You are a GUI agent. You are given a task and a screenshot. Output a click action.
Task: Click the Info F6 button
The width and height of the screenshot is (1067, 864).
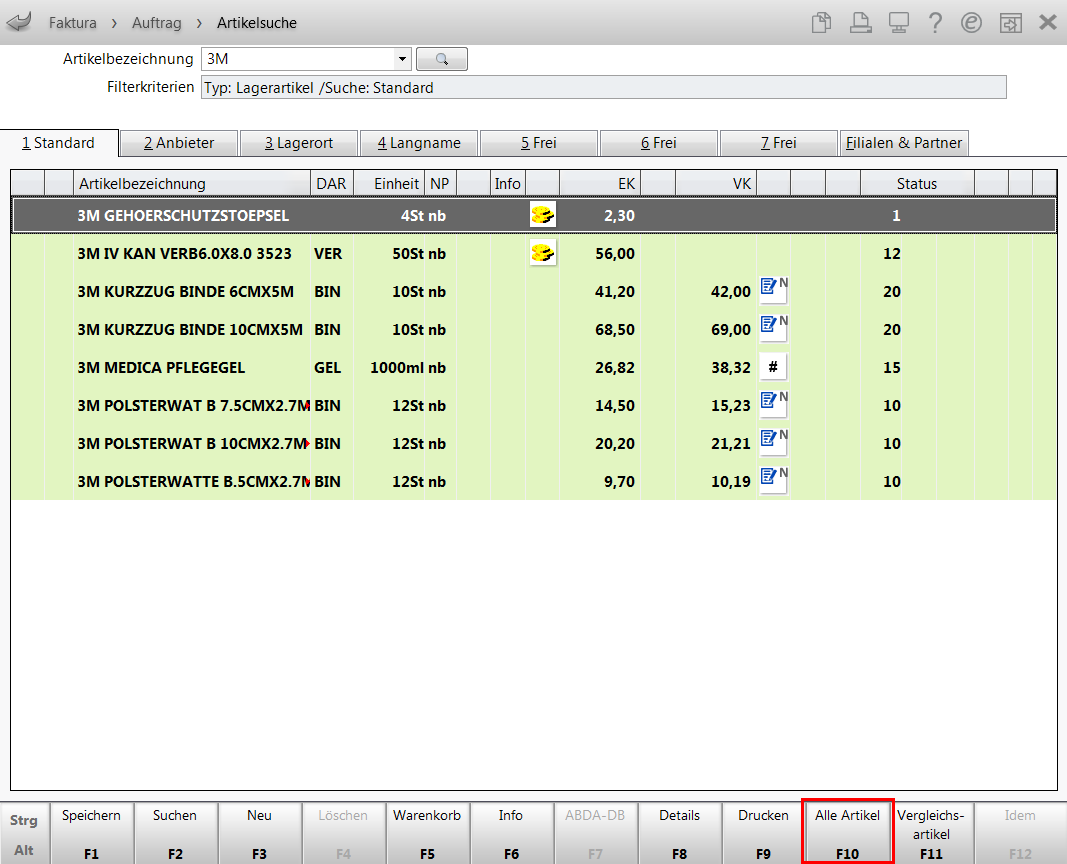pos(511,834)
